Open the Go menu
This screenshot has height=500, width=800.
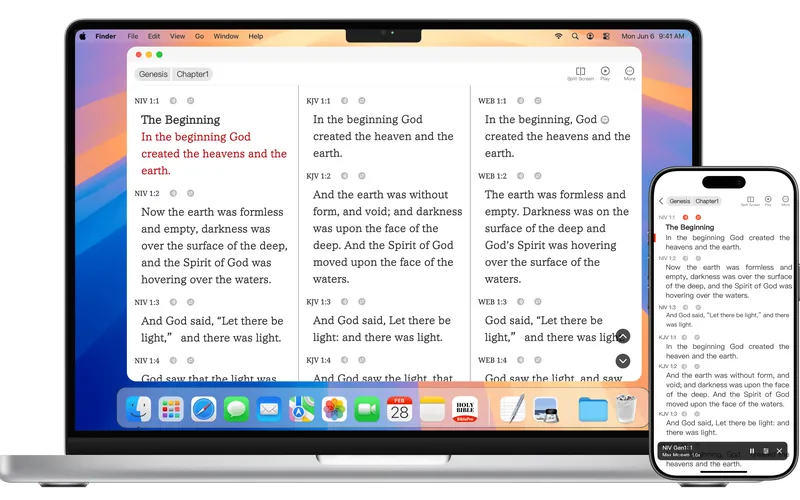(x=199, y=36)
